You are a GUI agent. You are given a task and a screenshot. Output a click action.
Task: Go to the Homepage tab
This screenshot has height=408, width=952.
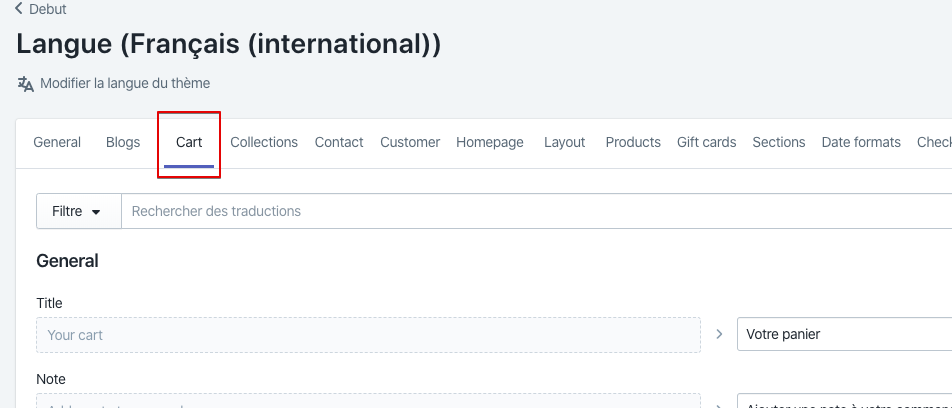[x=490, y=142]
